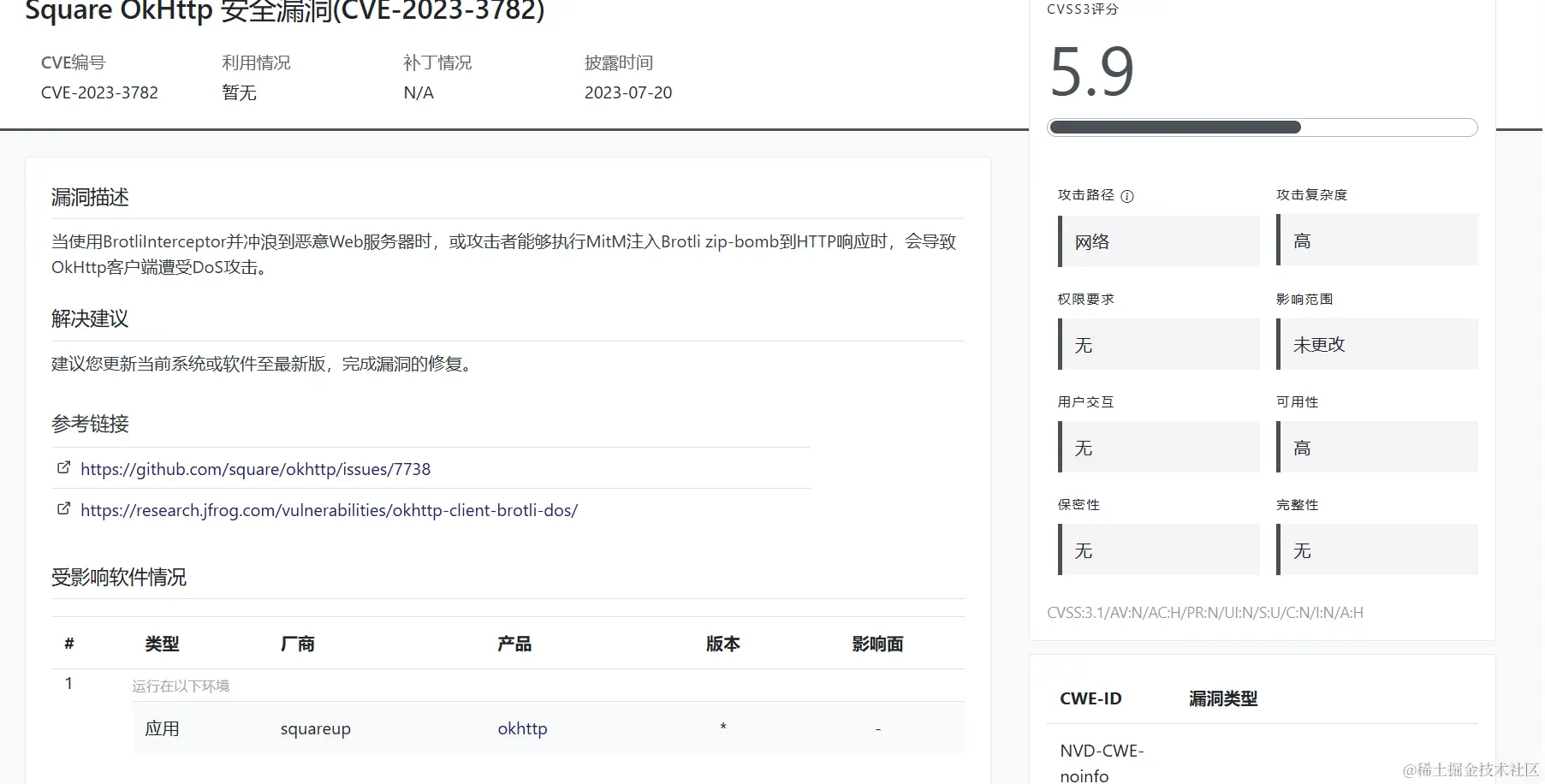This screenshot has width=1545, height=784.
Task: Click the 未更改 scope value box
Action: [1376, 344]
